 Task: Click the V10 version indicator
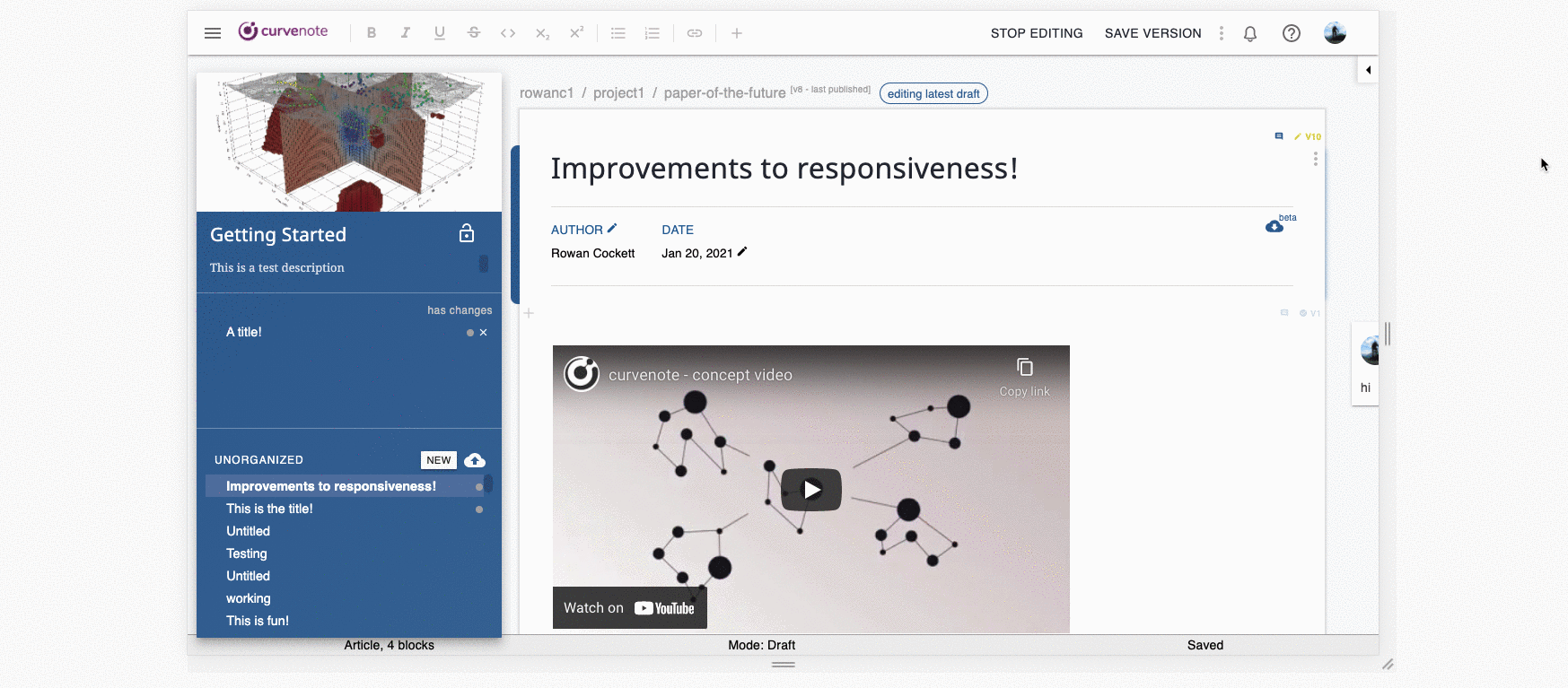[x=1308, y=136]
